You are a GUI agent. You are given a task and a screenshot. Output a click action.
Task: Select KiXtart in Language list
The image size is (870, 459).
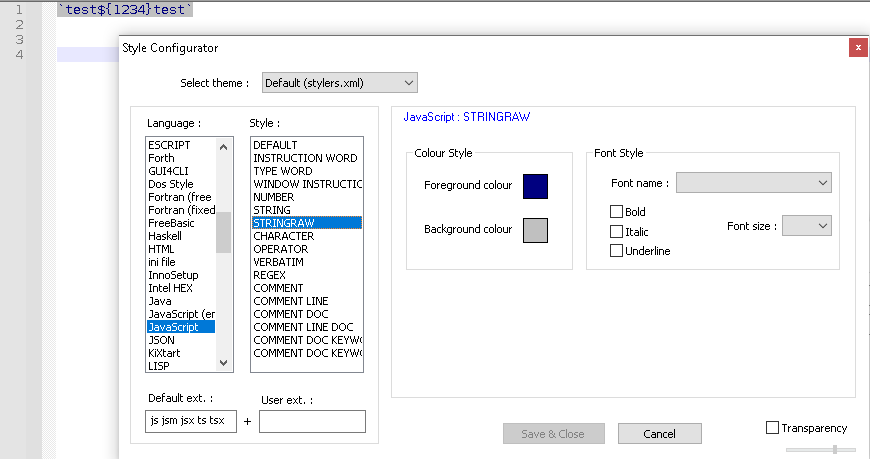coord(181,353)
